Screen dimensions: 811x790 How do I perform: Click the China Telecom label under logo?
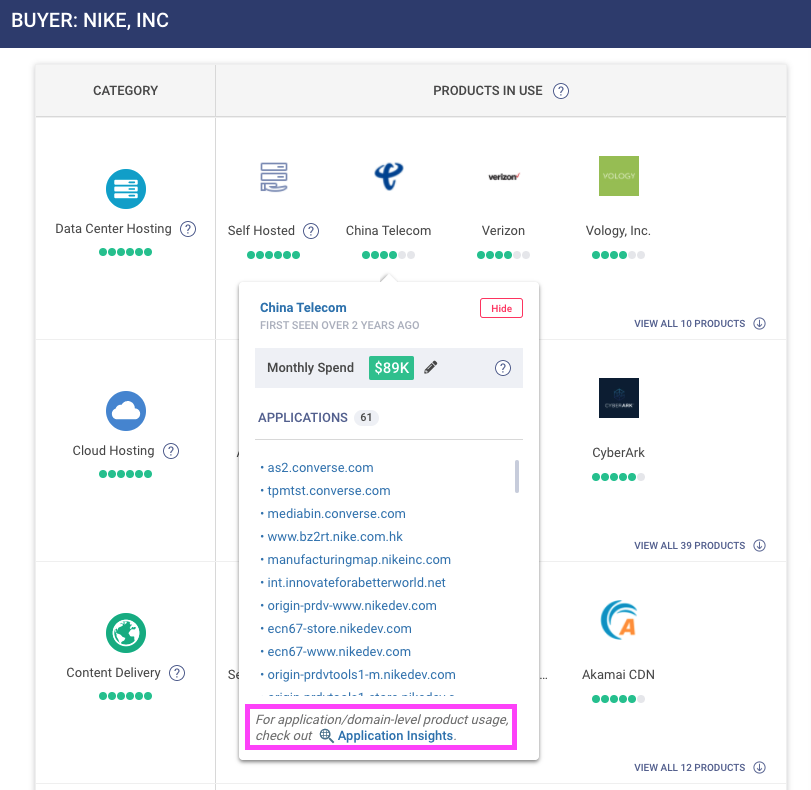(x=388, y=231)
